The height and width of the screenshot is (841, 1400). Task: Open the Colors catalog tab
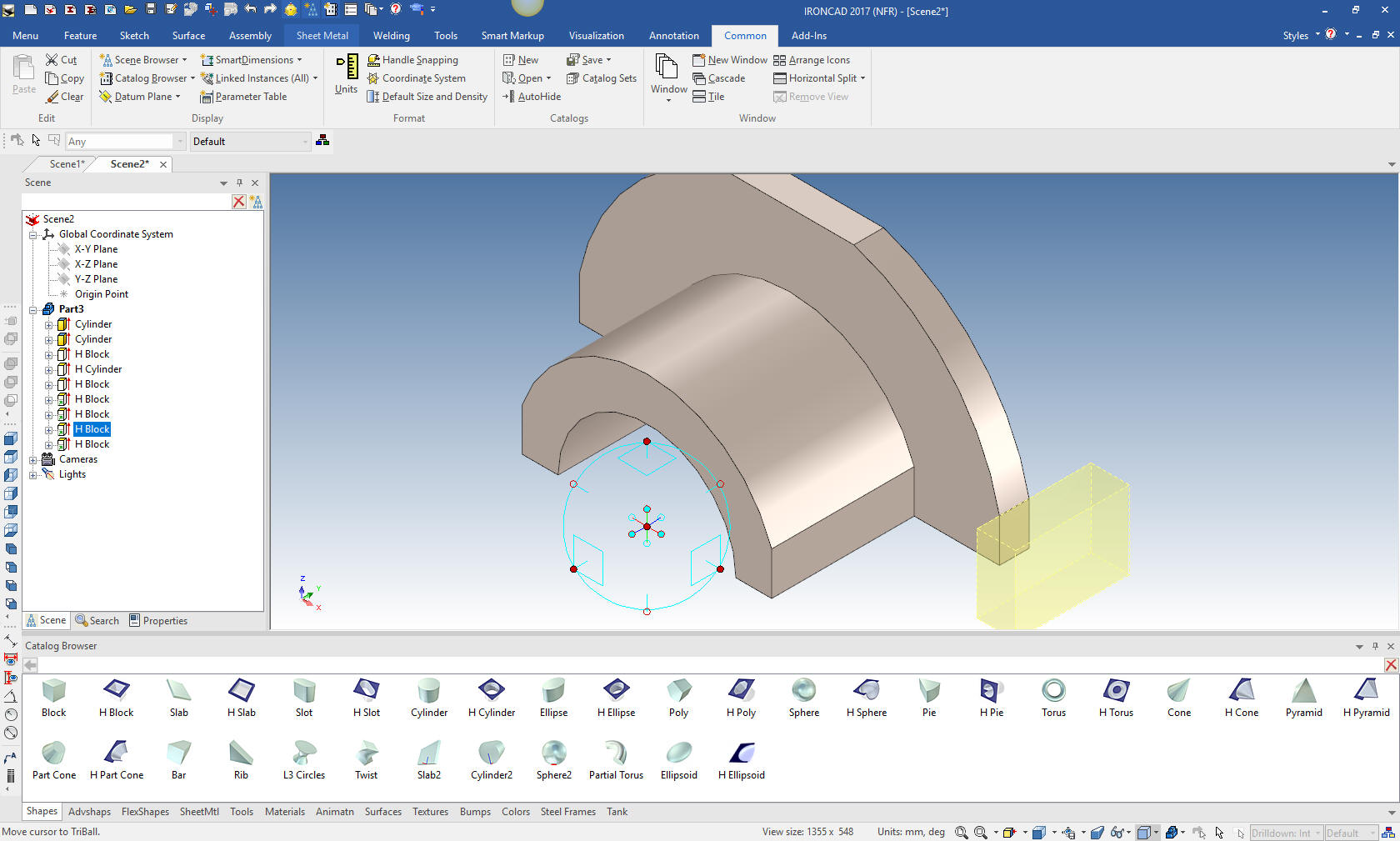point(515,812)
